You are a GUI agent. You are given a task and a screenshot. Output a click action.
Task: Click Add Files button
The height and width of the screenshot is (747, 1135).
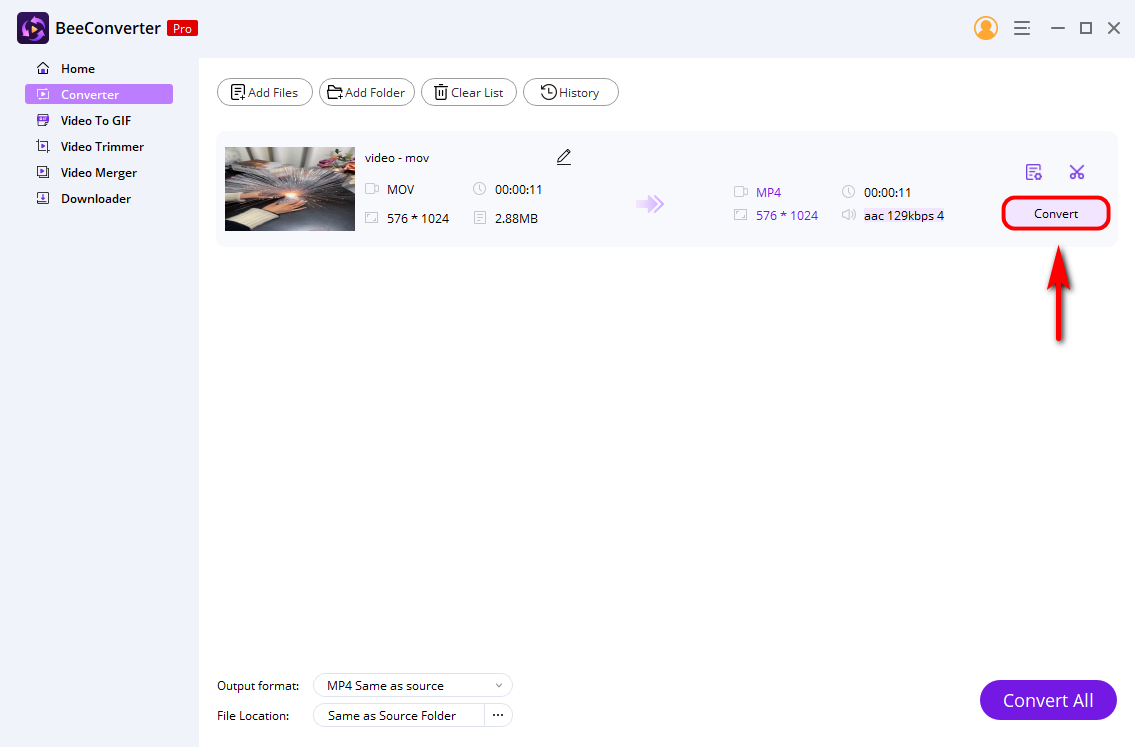click(264, 93)
